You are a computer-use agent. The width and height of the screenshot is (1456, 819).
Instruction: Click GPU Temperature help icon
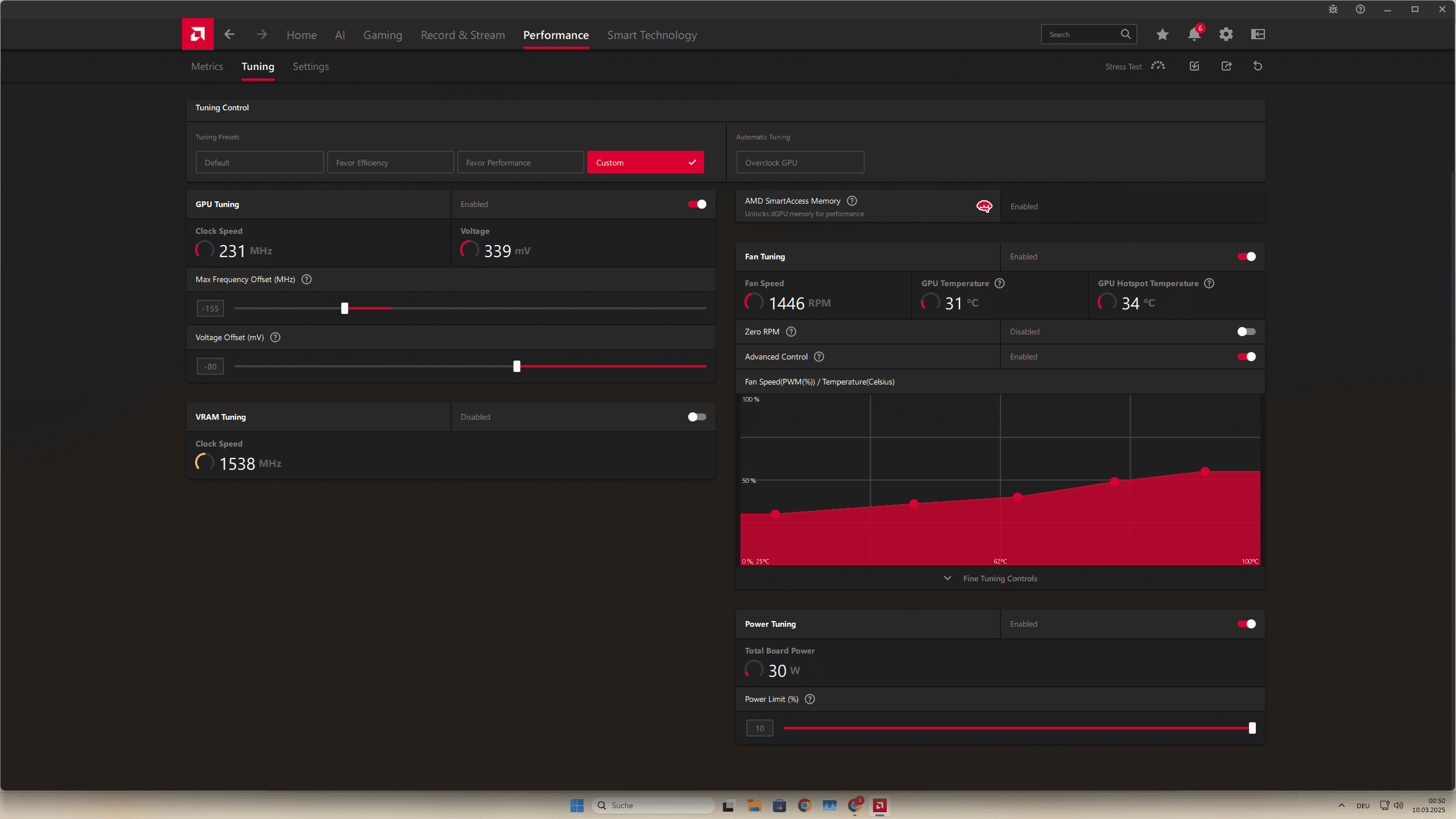[x=999, y=283]
